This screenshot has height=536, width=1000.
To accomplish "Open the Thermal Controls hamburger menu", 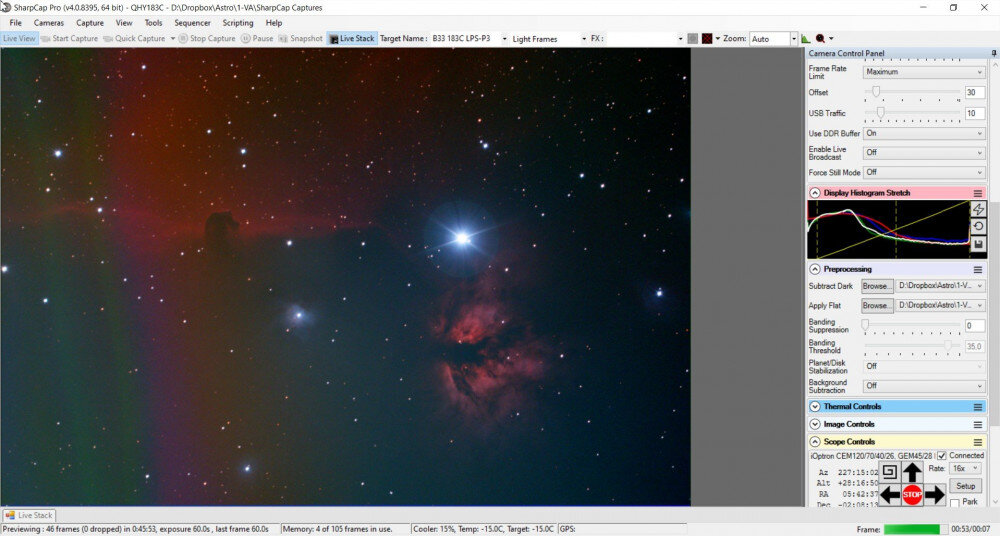I will pos(978,406).
